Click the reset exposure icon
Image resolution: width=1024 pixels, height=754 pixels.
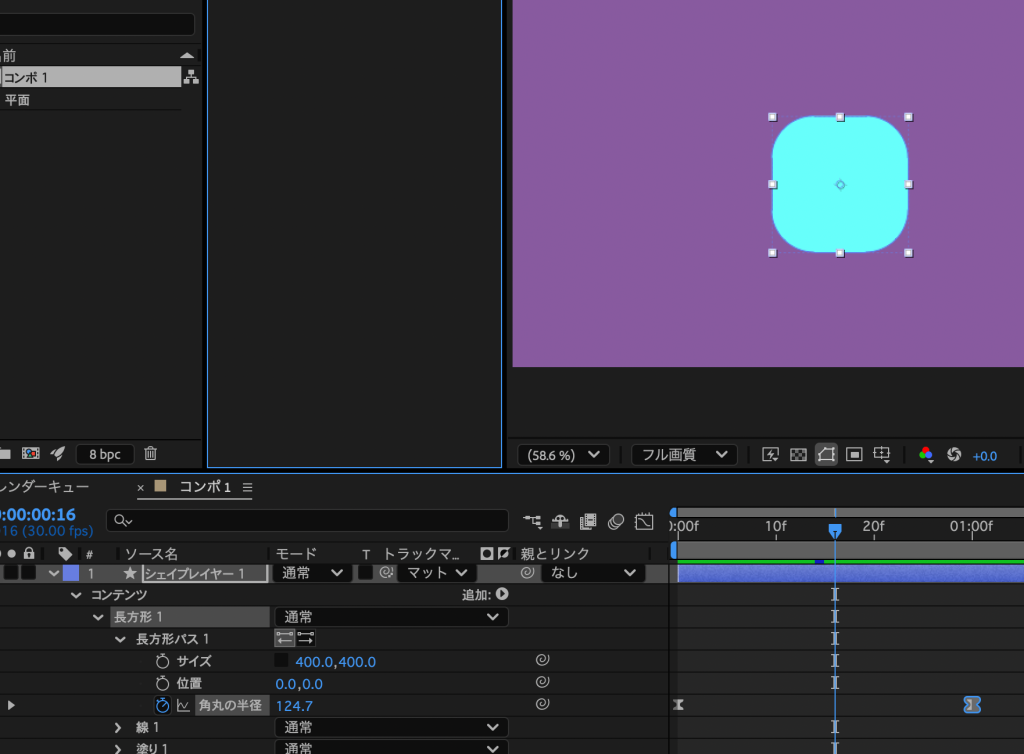point(954,455)
